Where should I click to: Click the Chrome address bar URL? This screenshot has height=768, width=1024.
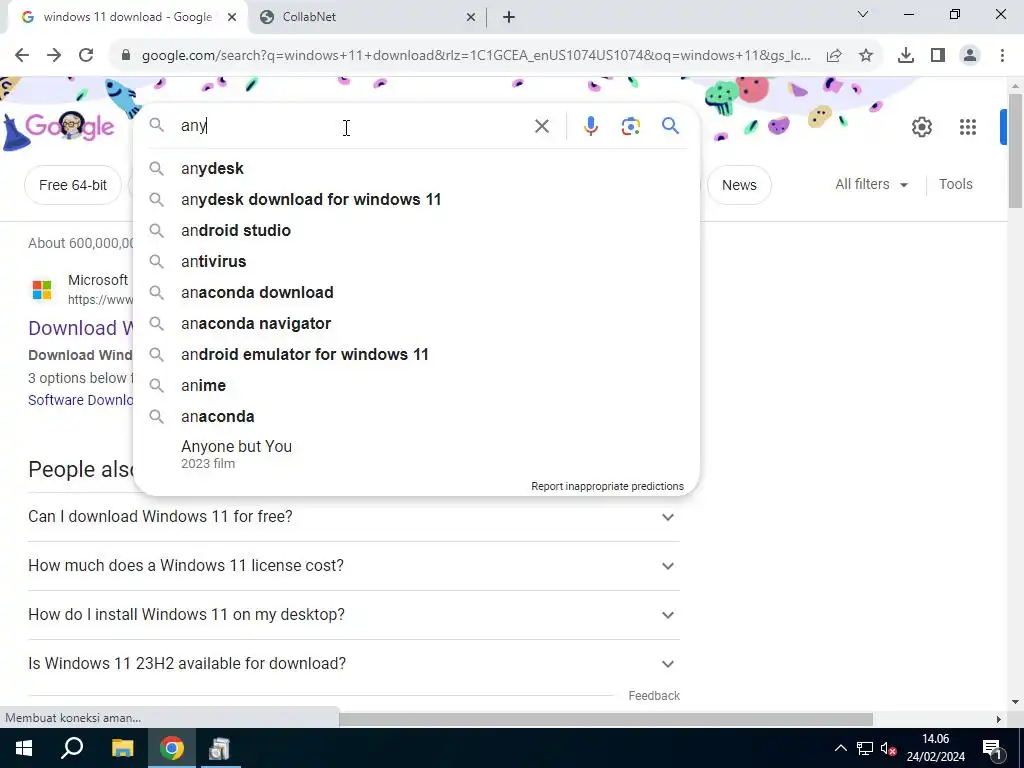[476, 56]
